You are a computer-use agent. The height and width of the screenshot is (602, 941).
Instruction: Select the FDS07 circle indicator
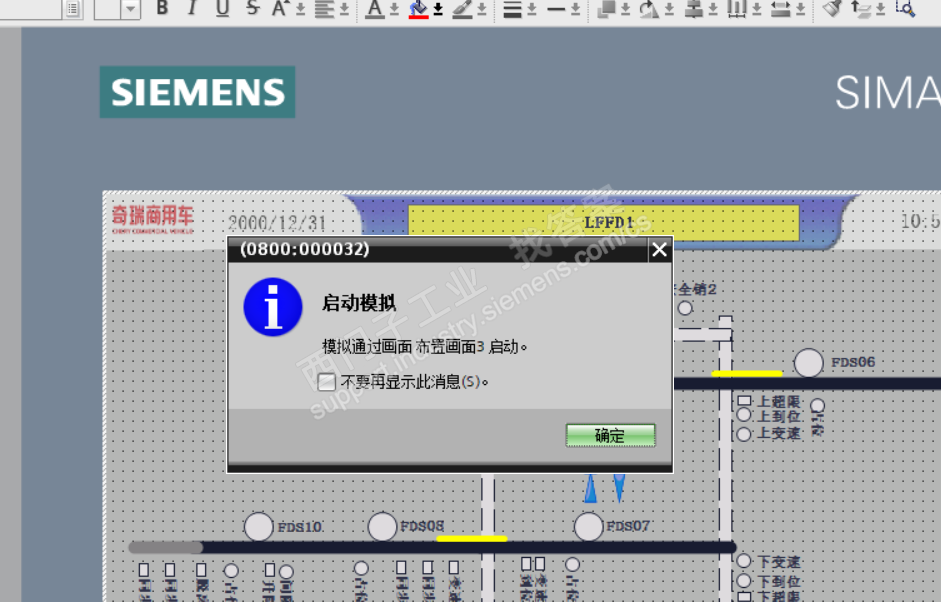(x=589, y=527)
